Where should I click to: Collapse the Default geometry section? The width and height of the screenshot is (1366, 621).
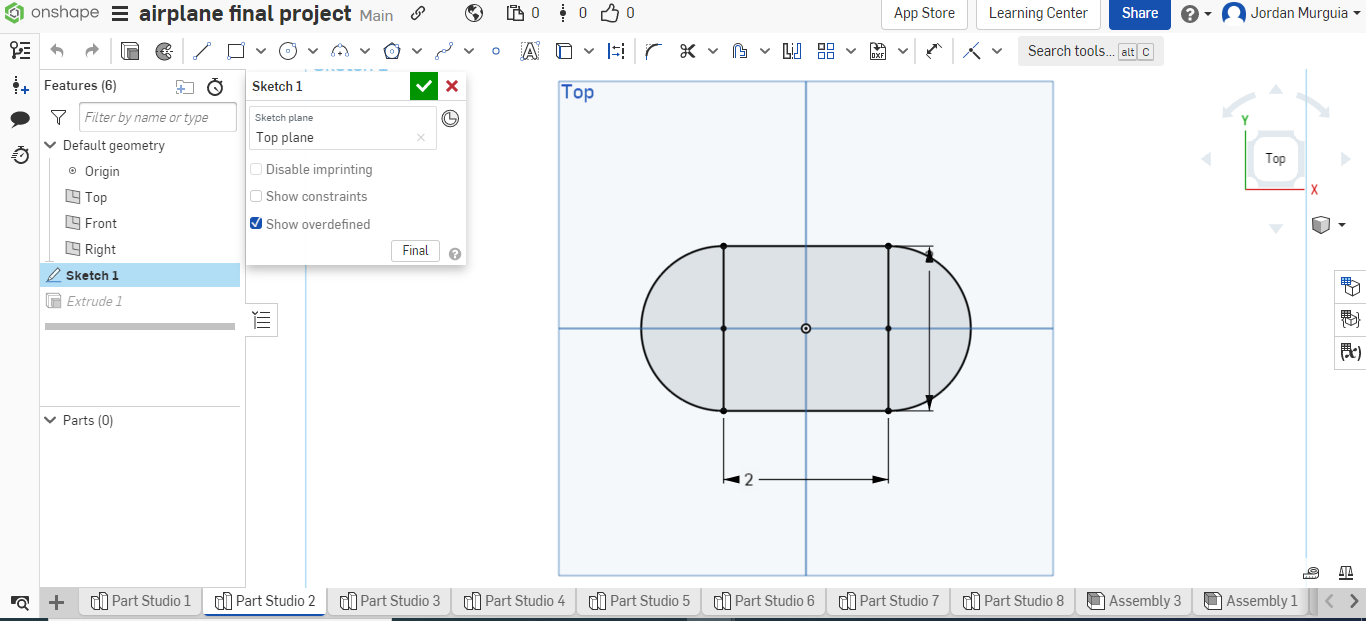(50, 145)
